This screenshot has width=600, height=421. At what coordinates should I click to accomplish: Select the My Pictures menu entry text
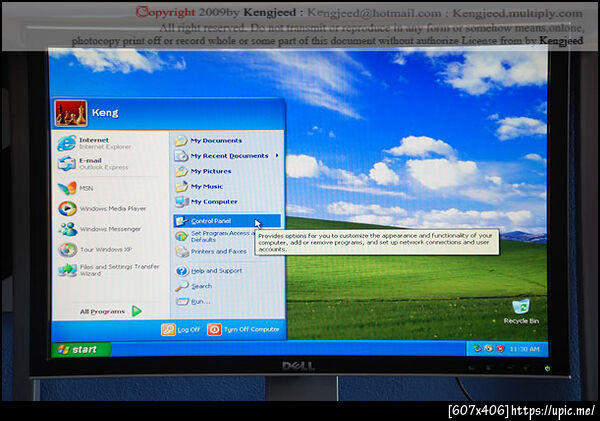click(x=211, y=171)
